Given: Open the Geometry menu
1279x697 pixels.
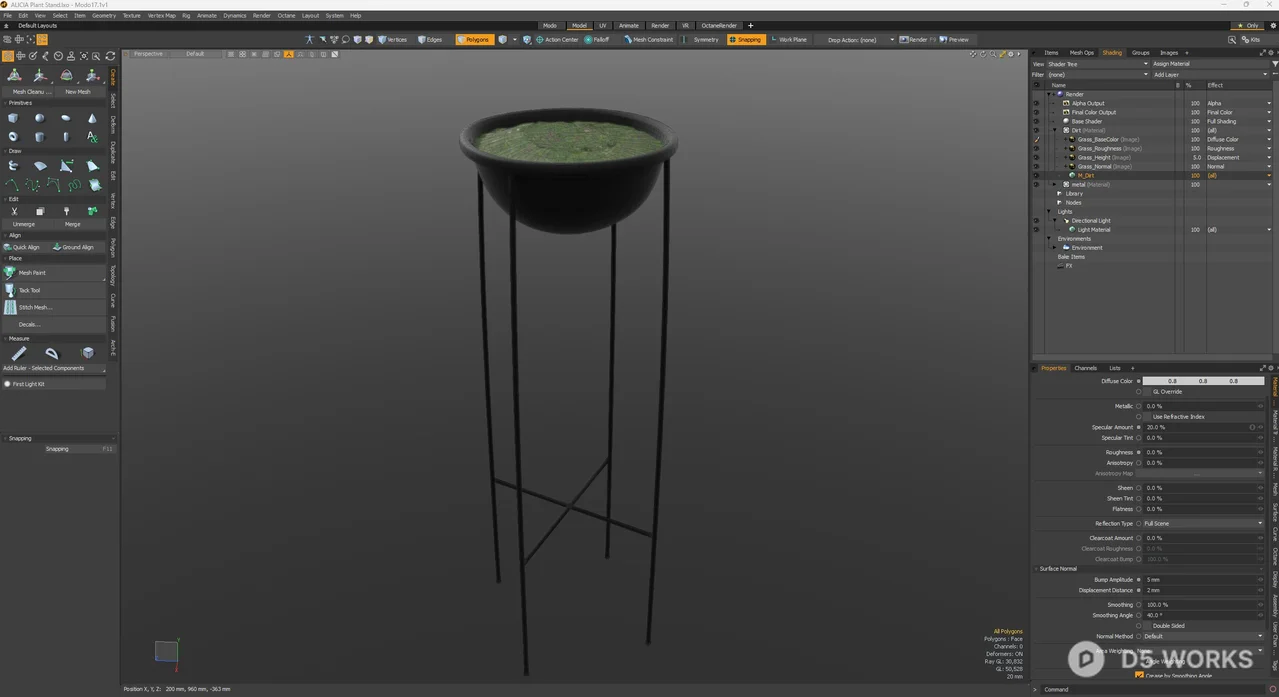Looking at the screenshot, I should 104,16.
